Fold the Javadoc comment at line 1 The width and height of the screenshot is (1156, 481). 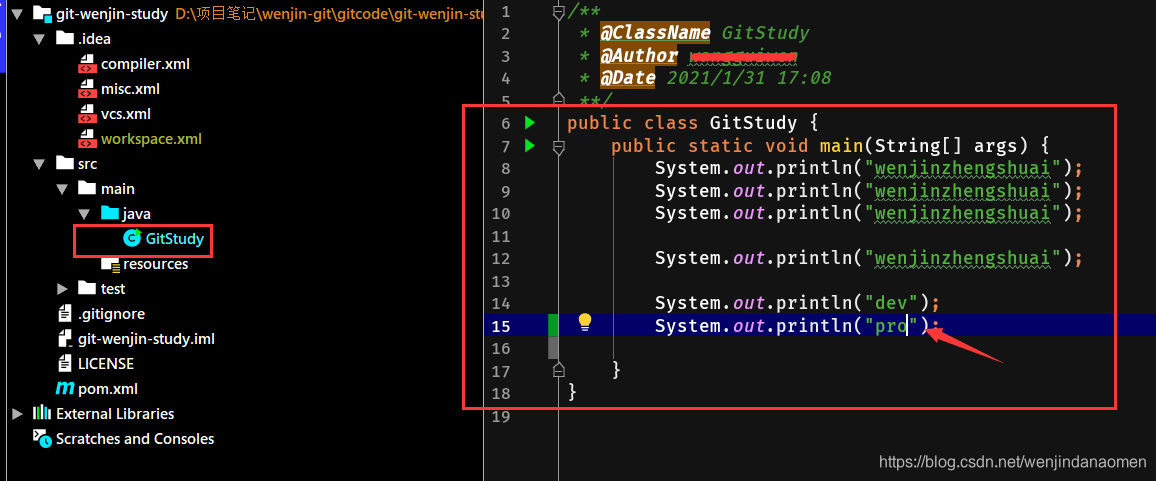pyautogui.click(x=558, y=11)
